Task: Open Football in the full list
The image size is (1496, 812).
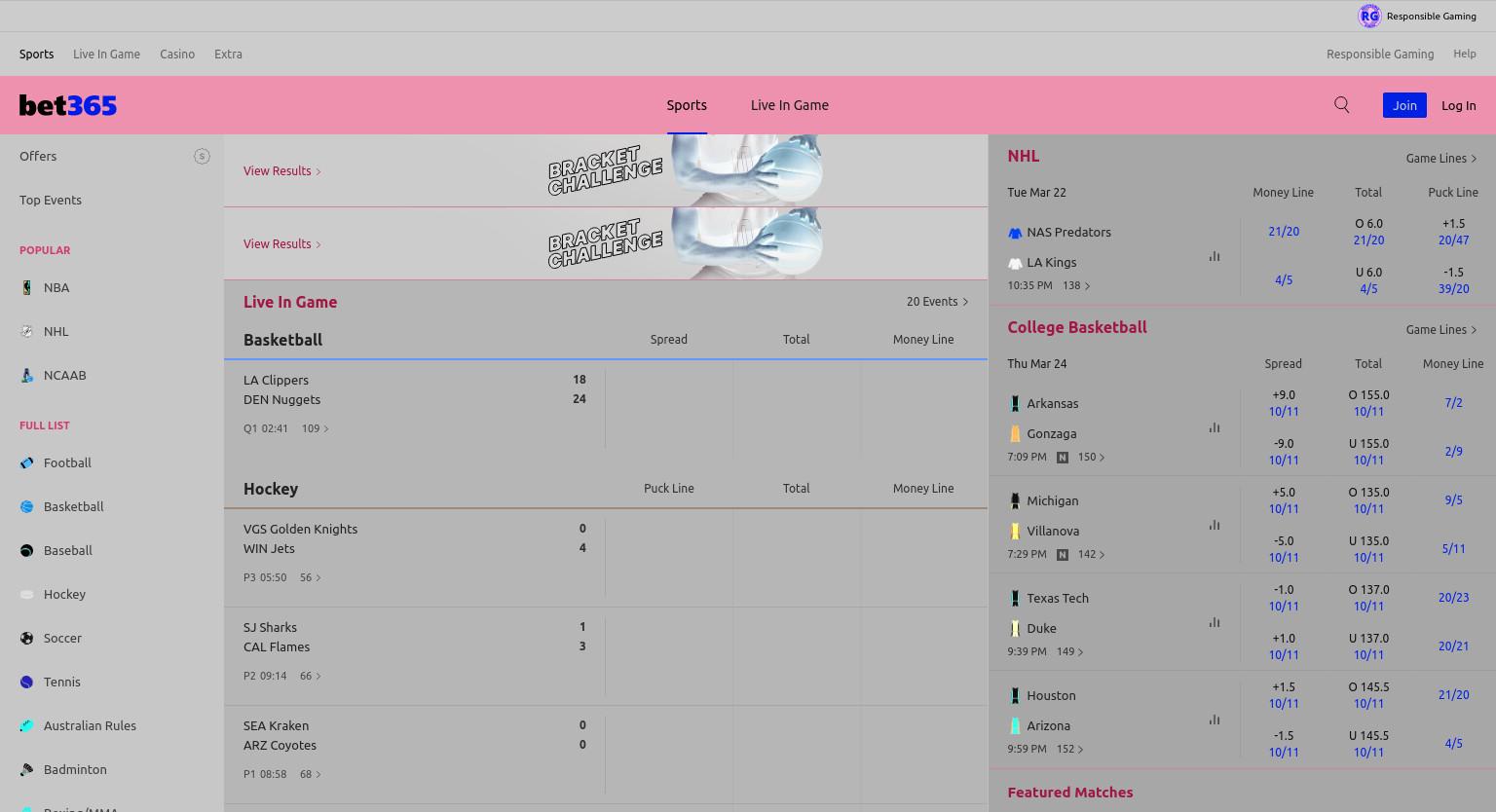Action: click(67, 462)
